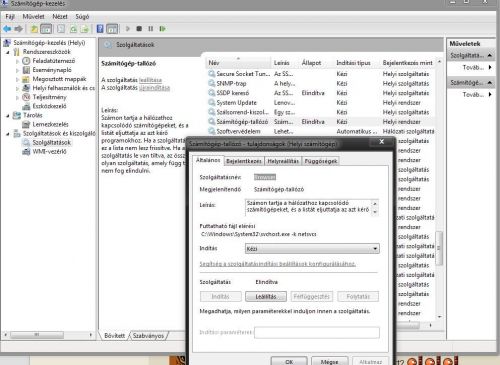Click the Indítási paraméterek input field
Screen dimensions: 500x365
pos(317,333)
